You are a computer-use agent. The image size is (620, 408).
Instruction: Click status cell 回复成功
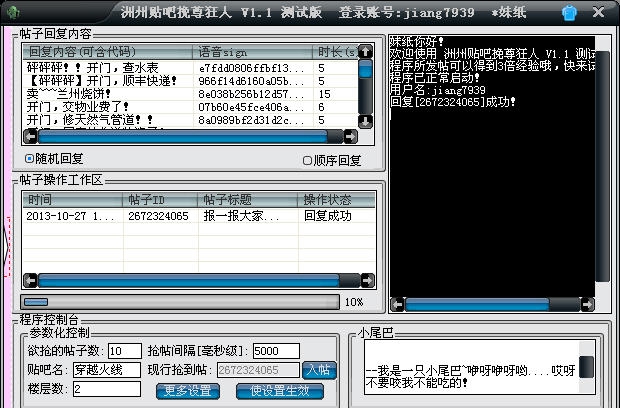[x=328, y=216]
